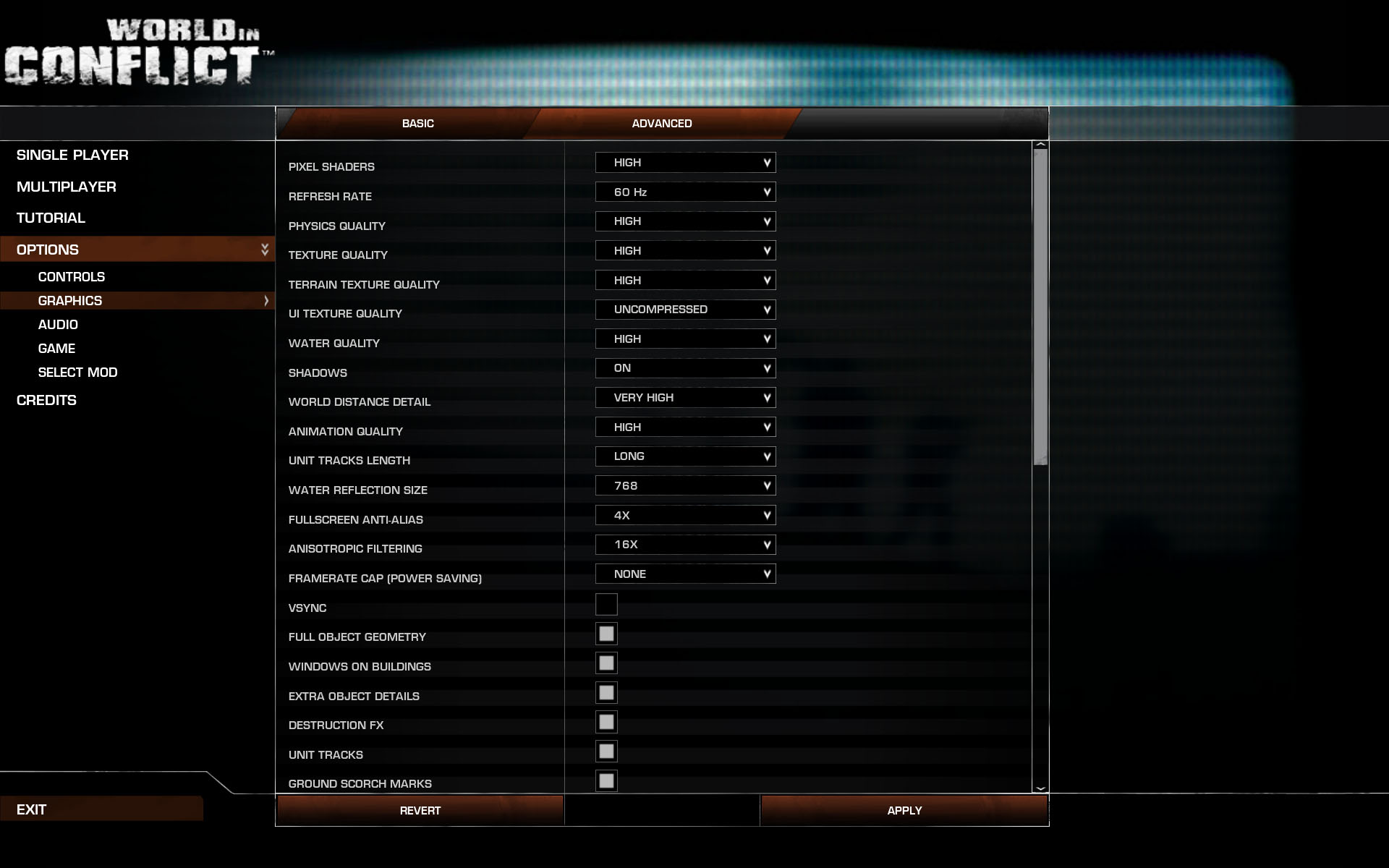This screenshot has width=1389, height=868.
Task: Toggle WINDOWS ON BUILDINGS checkbox
Action: [x=605, y=662]
